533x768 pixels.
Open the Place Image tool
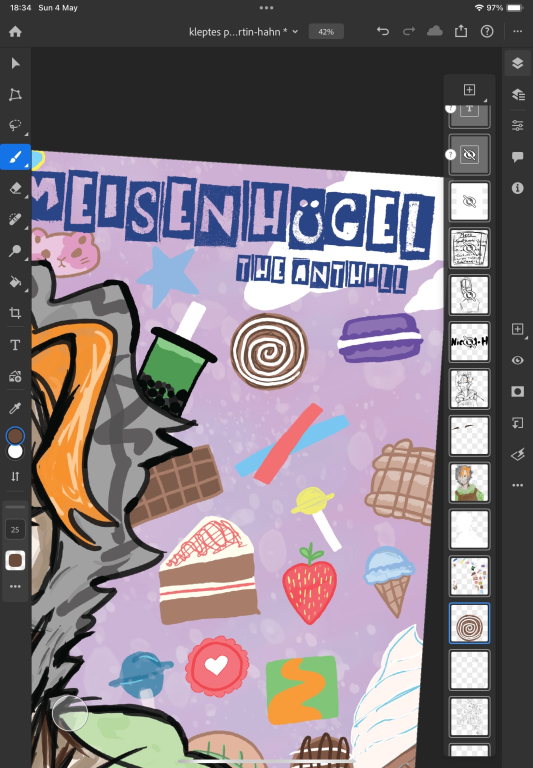point(15,376)
